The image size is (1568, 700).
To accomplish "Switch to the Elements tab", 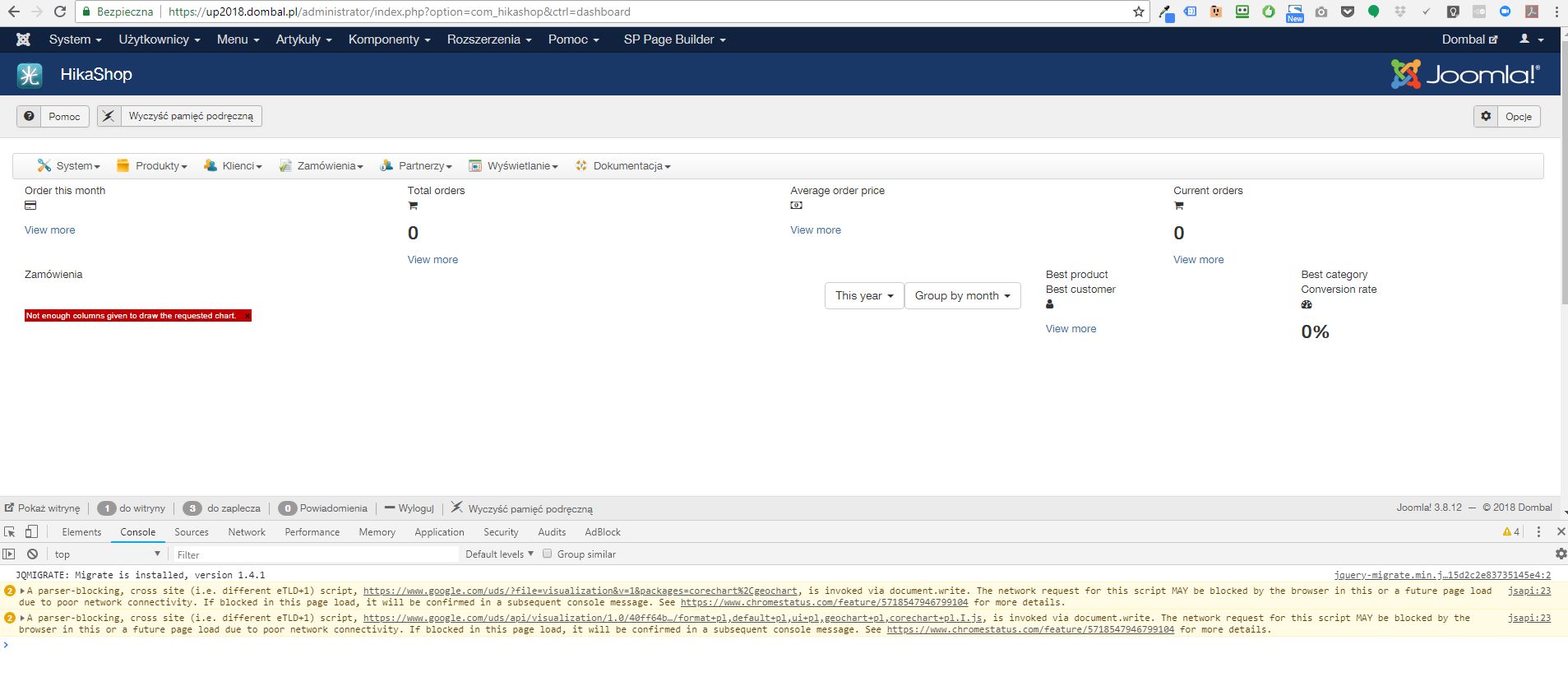I will point(81,532).
